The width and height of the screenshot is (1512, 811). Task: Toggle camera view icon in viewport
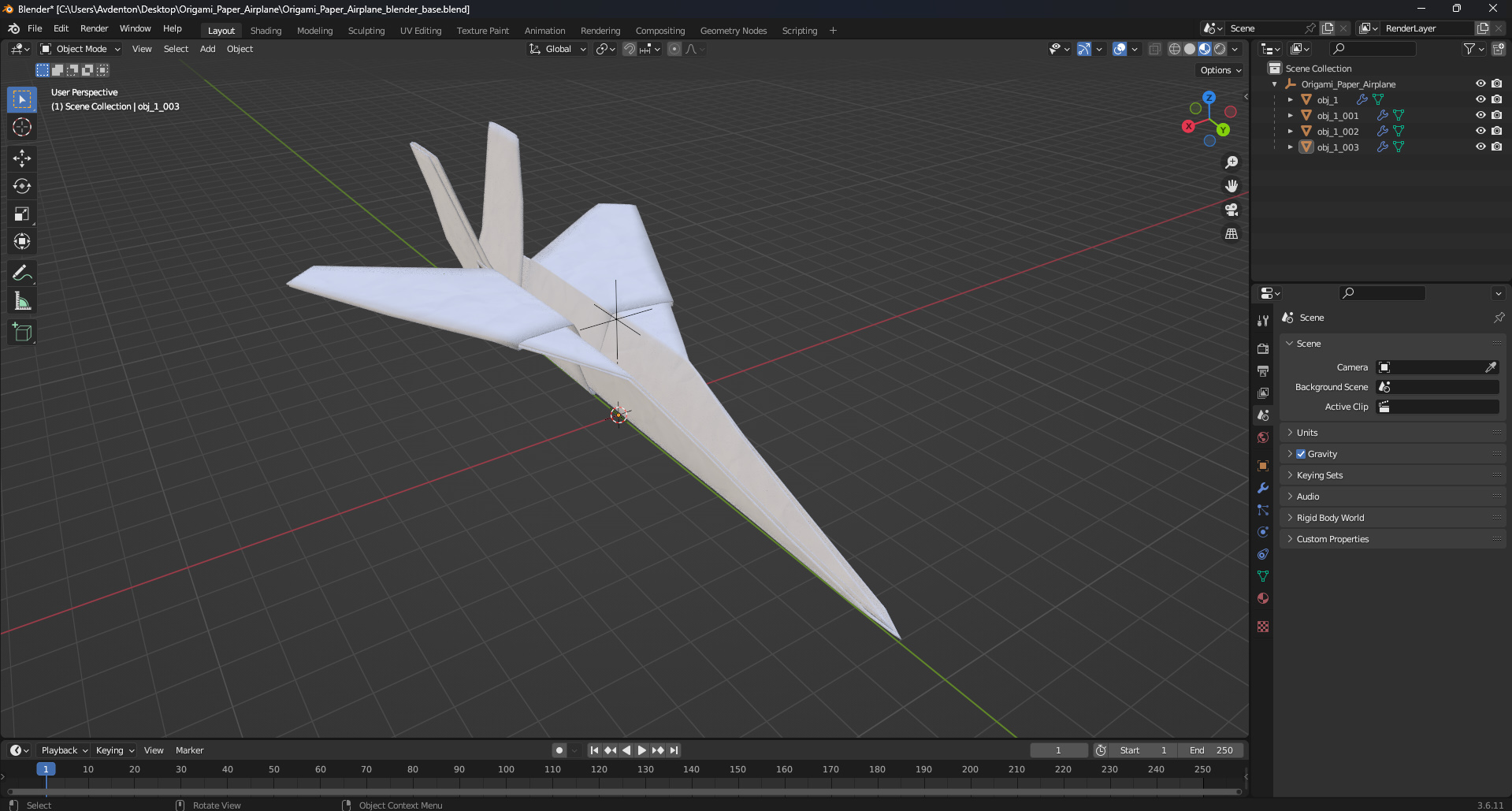(x=1232, y=210)
